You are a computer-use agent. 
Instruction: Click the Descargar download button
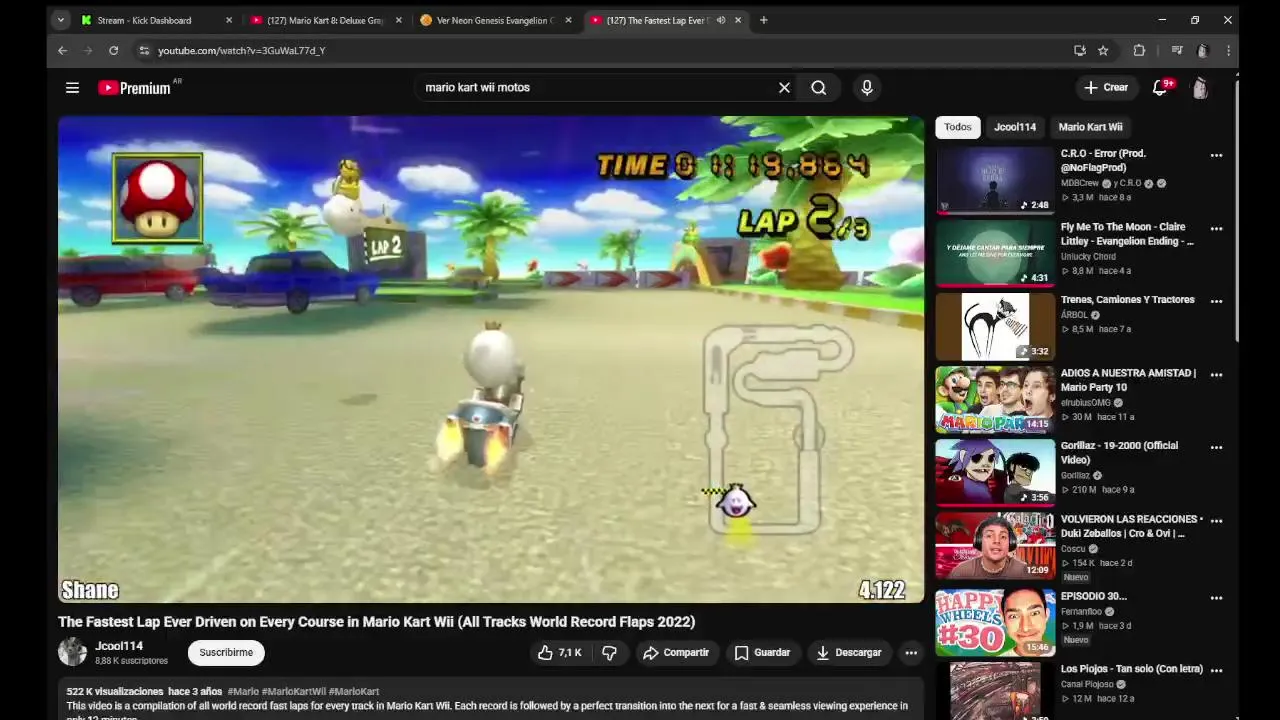tap(849, 653)
